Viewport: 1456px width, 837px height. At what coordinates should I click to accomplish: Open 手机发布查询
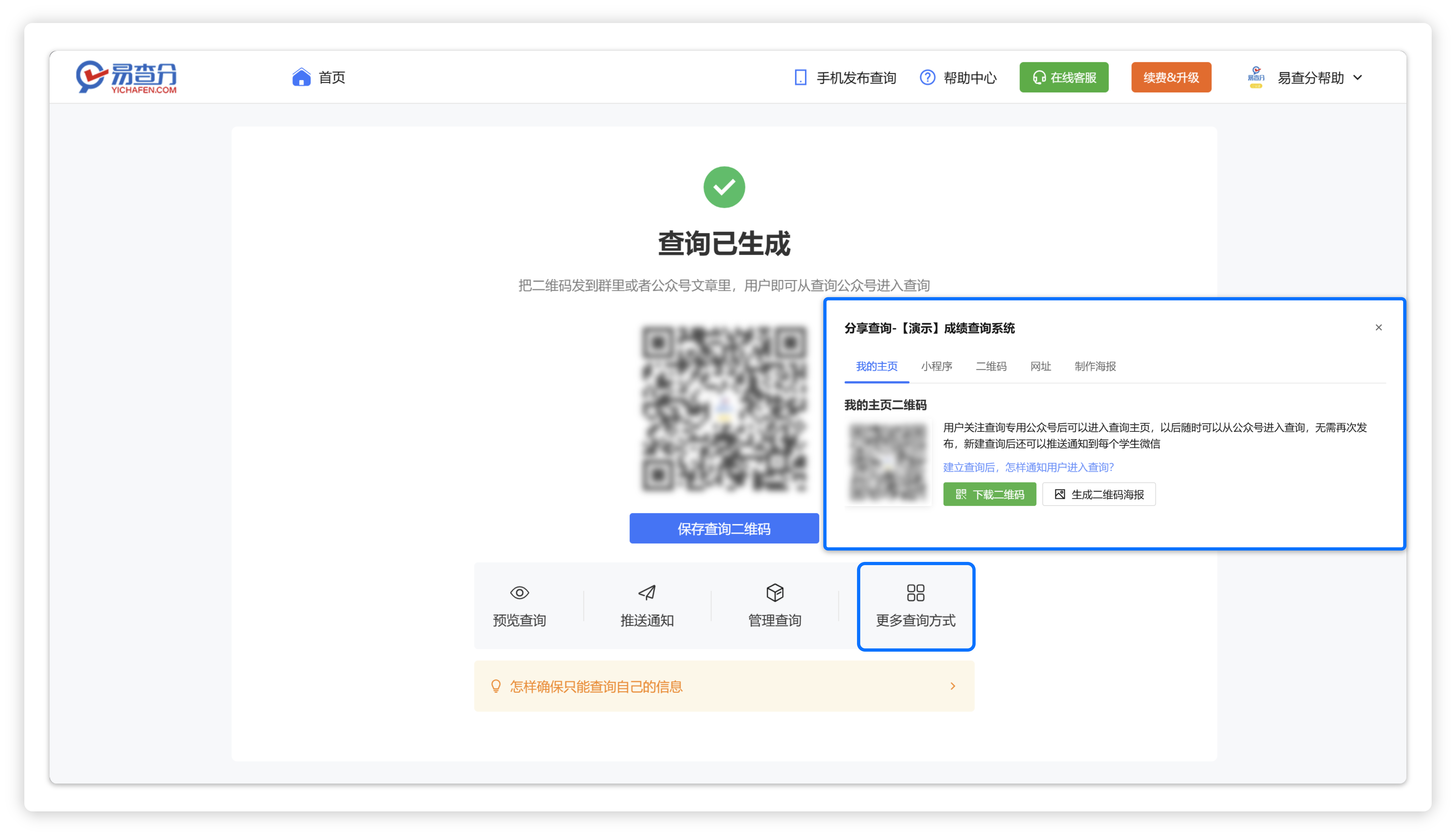856,77
